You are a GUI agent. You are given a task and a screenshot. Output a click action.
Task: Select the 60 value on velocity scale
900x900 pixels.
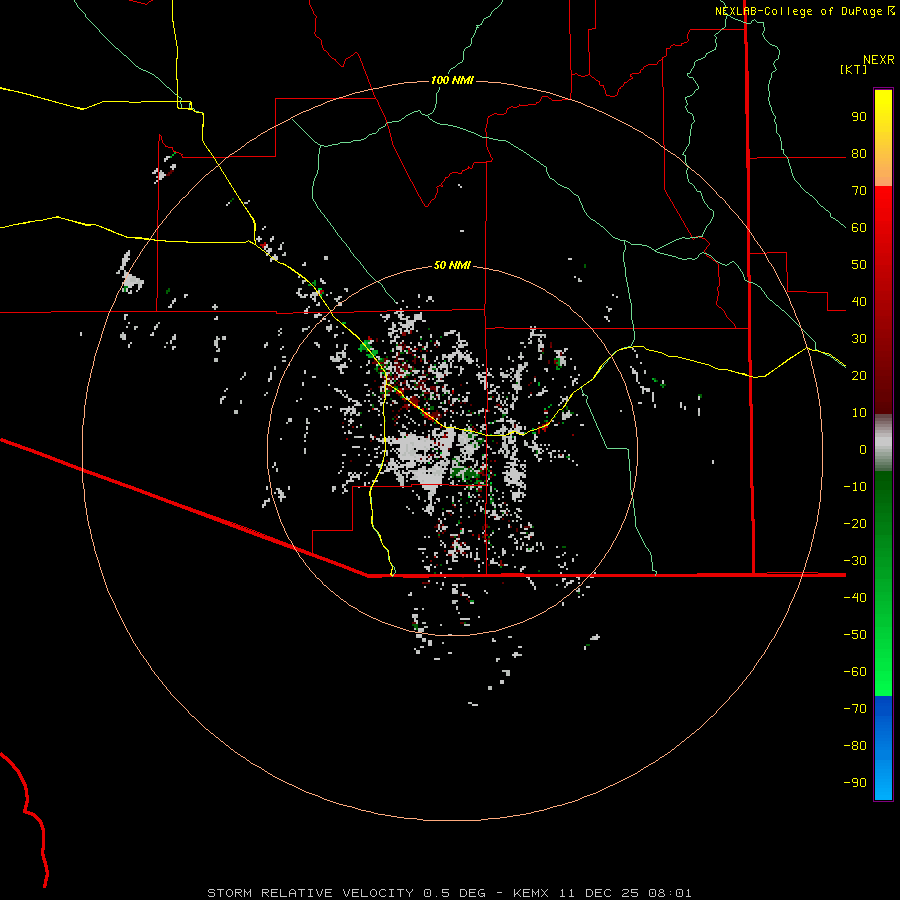point(859,228)
